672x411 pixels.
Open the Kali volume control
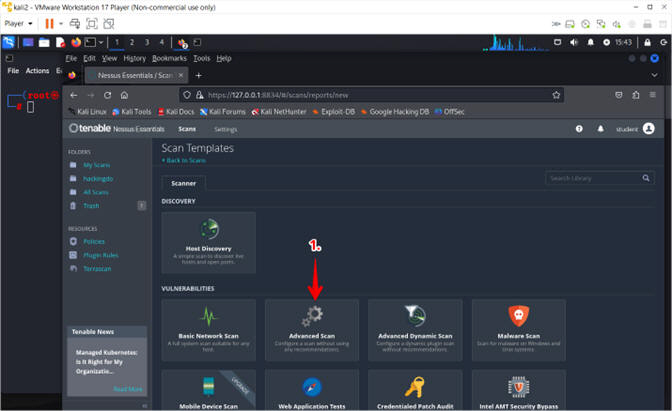[x=573, y=42]
